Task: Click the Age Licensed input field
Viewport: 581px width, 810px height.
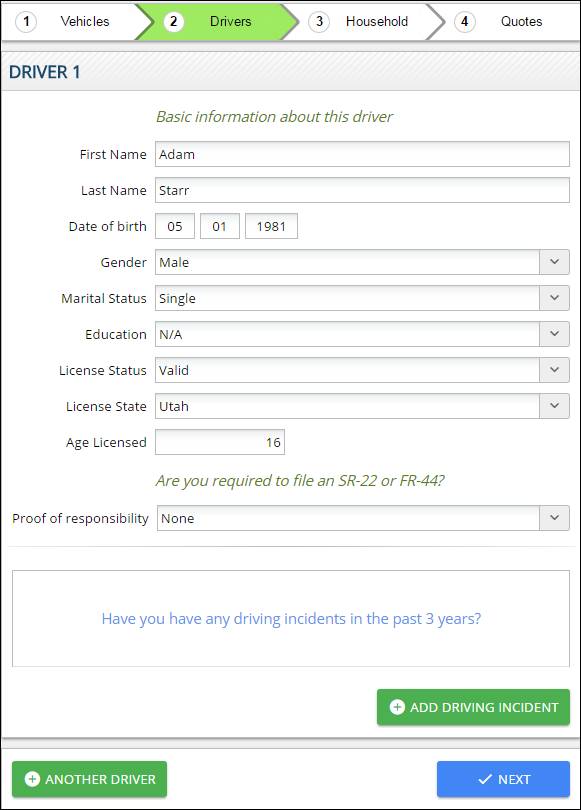Action: coord(220,442)
